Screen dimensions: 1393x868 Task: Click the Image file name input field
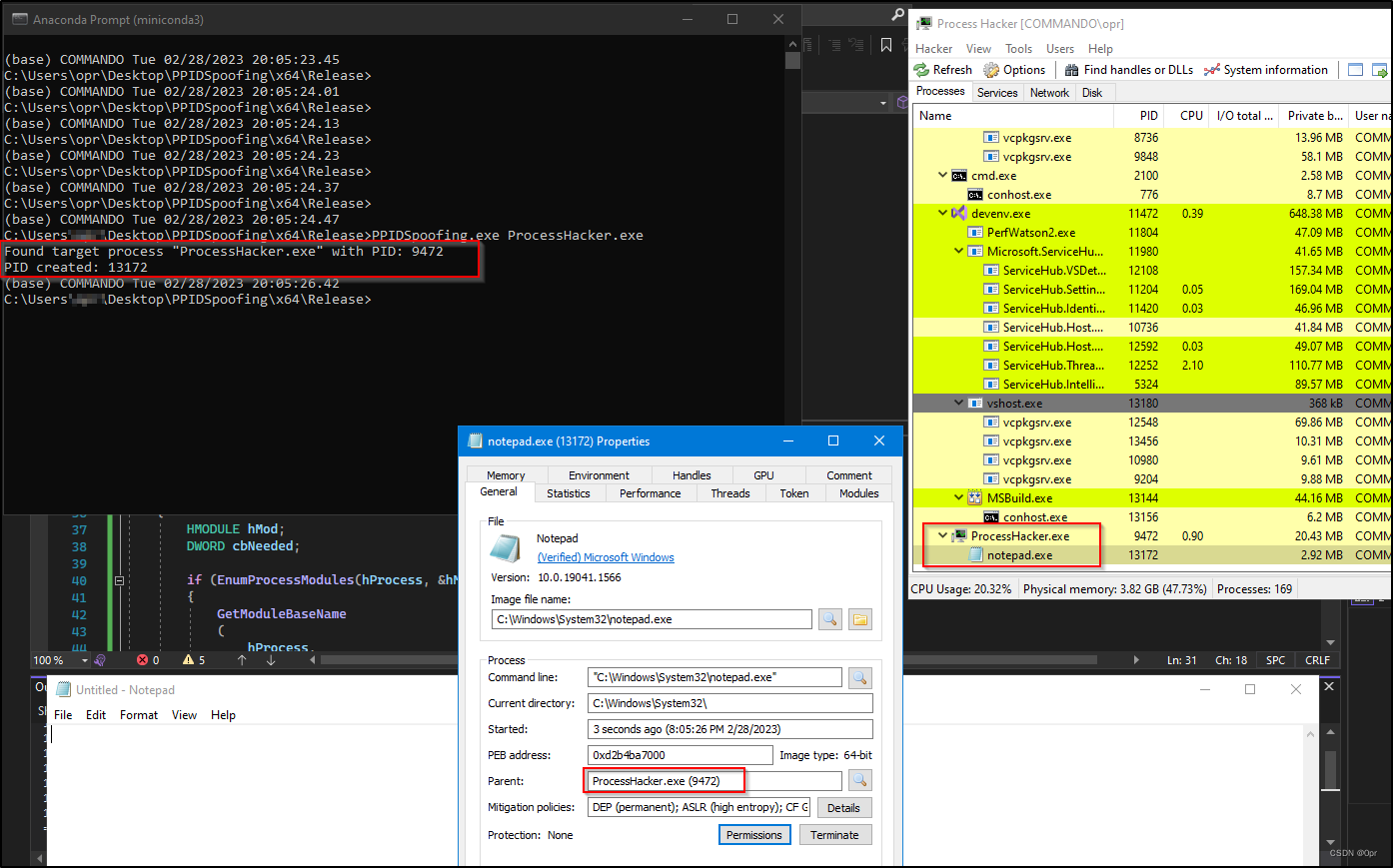pos(652,619)
